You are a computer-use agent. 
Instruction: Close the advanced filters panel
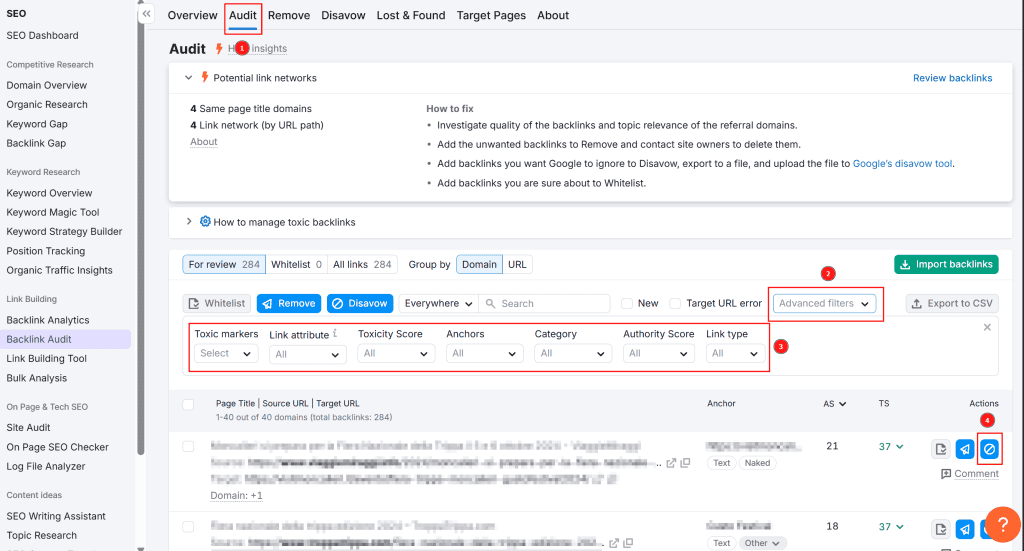987,327
